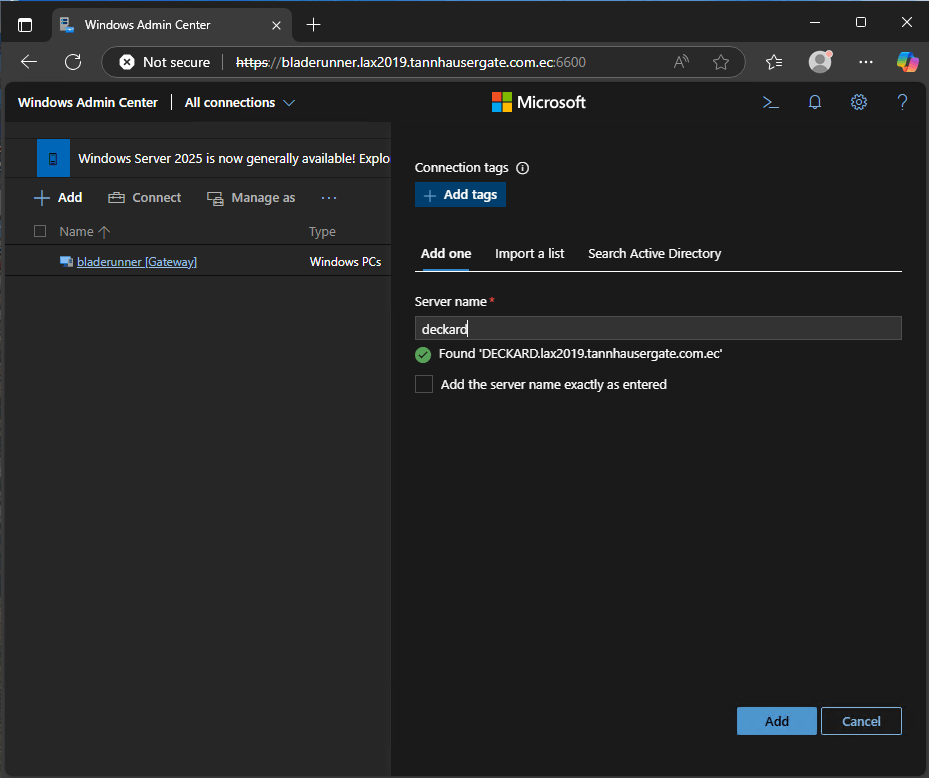Click the help question mark icon
The image size is (929, 778).
click(x=902, y=102)
